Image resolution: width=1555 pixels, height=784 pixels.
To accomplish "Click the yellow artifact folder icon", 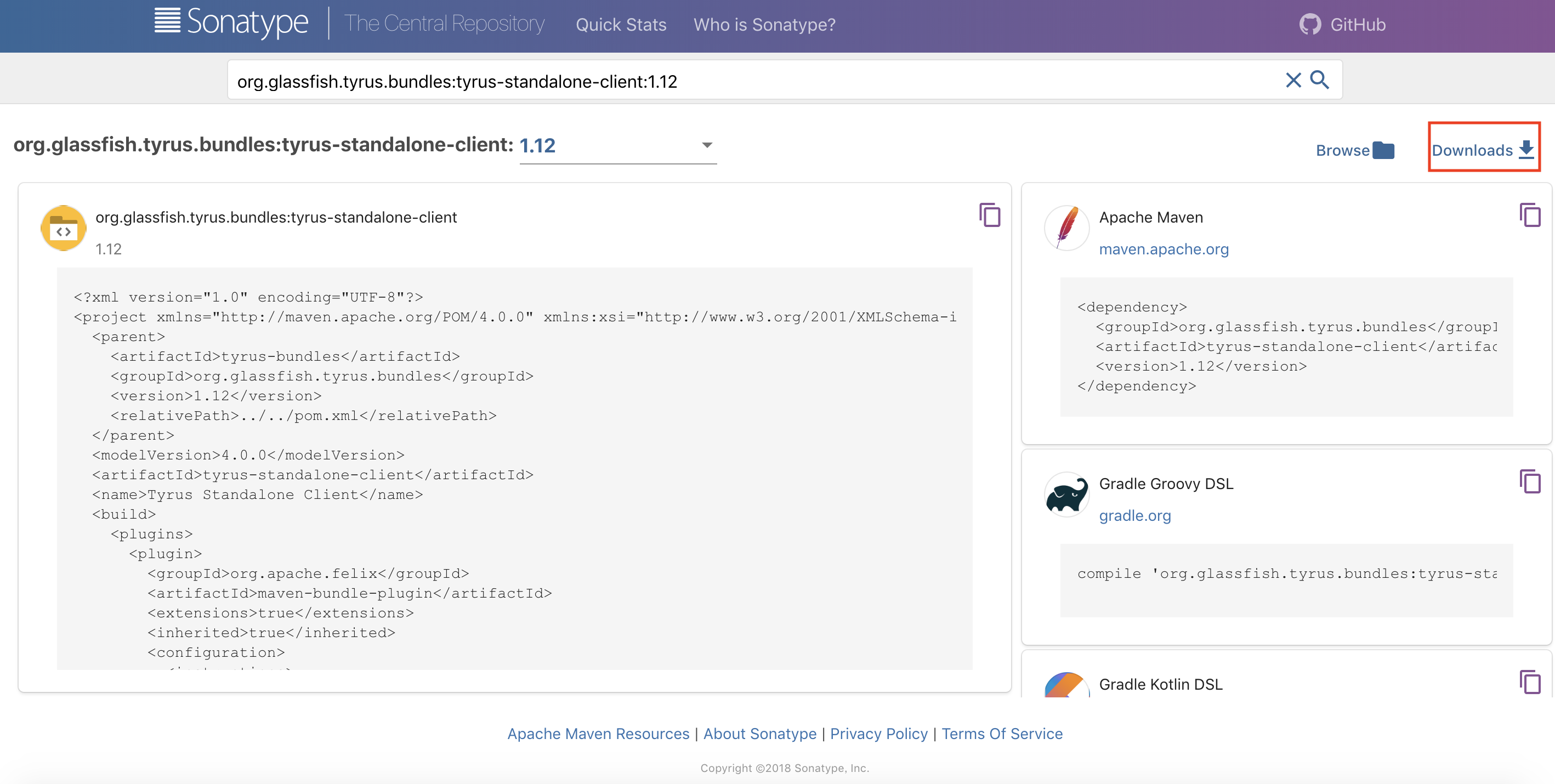I will coord(64,228).
